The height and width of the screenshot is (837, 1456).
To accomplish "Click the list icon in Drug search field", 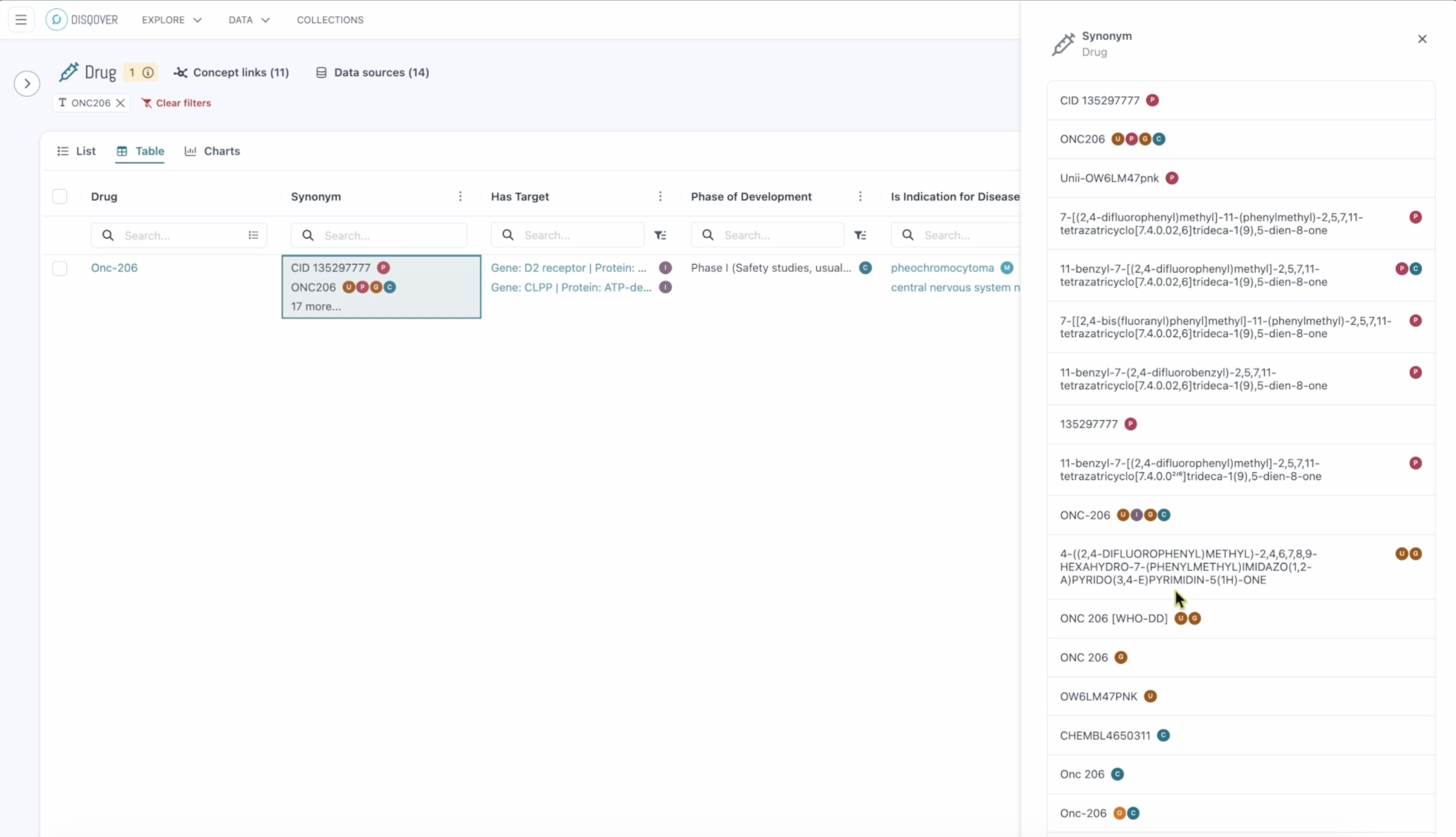I will click(253, 235).
